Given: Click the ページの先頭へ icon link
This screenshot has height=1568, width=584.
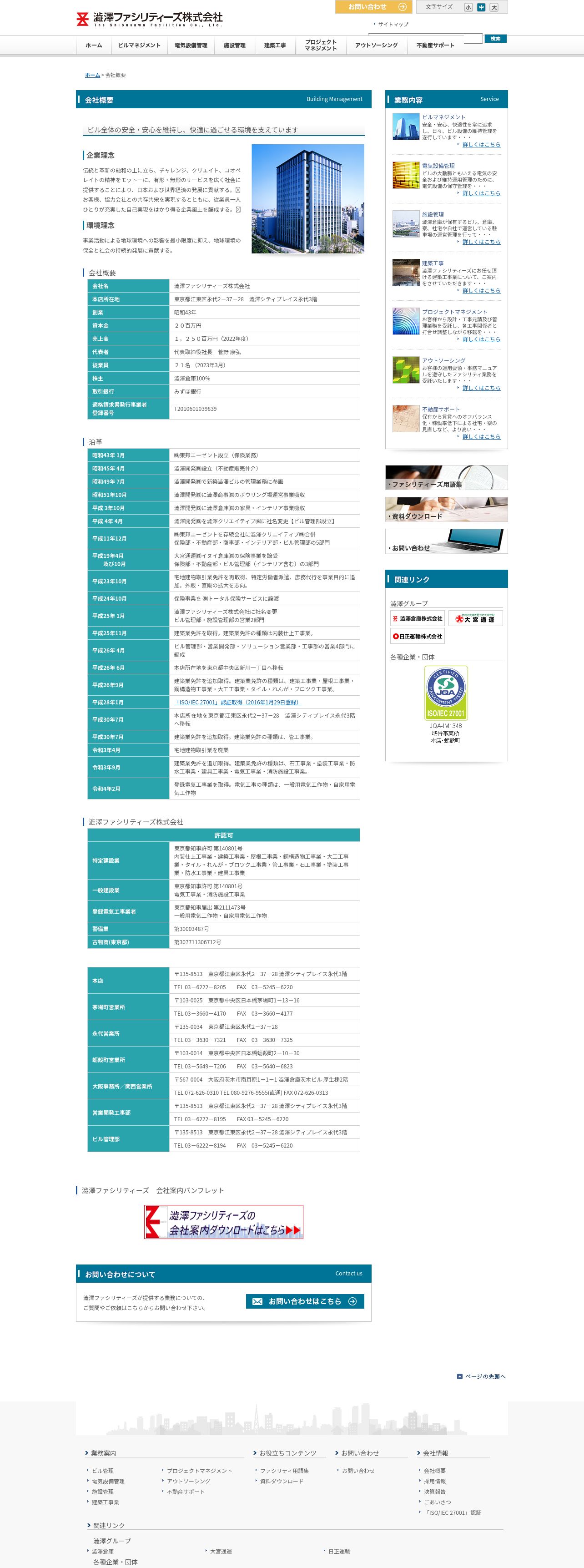Looking at the screenshot, I should [x=481, y=1377].
